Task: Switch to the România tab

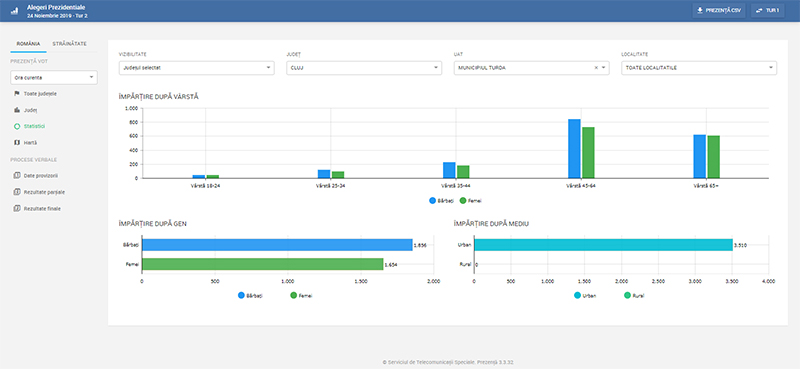Action: [29, 44]
